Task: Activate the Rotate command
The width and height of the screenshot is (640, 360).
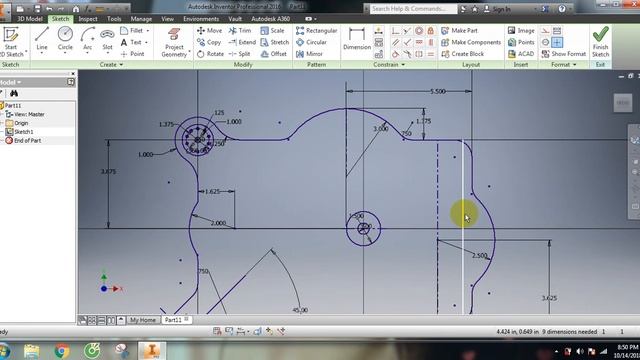Action: 210,54
